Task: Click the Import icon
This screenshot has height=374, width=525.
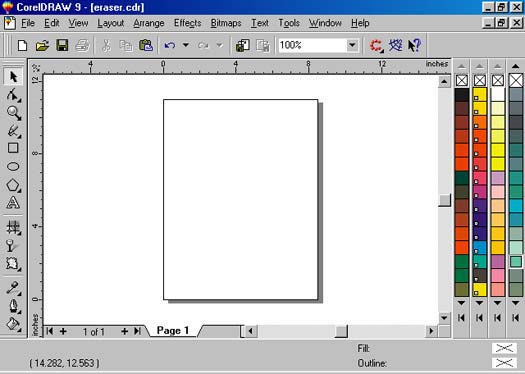Action: tap(242, 45)
